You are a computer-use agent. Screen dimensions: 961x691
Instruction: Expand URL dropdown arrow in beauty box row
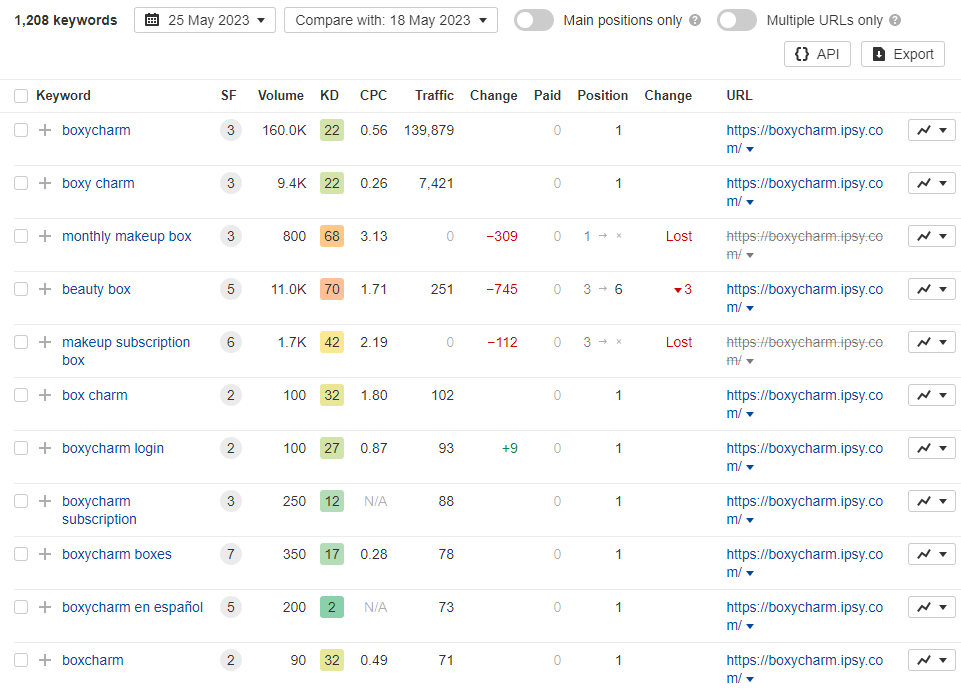(x=750, y=308)
